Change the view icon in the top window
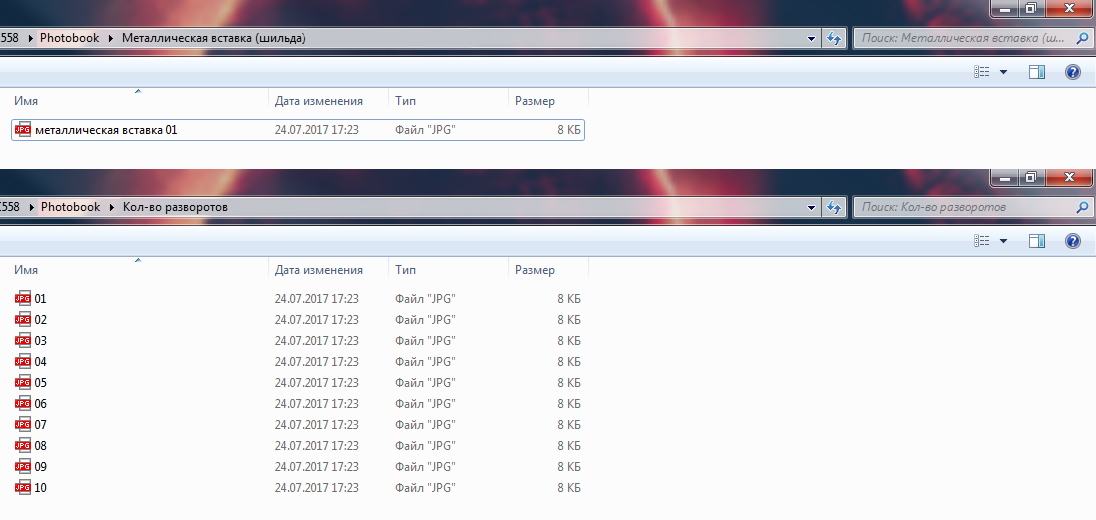This screenshot has width=1096, height=520. (982, 72)
